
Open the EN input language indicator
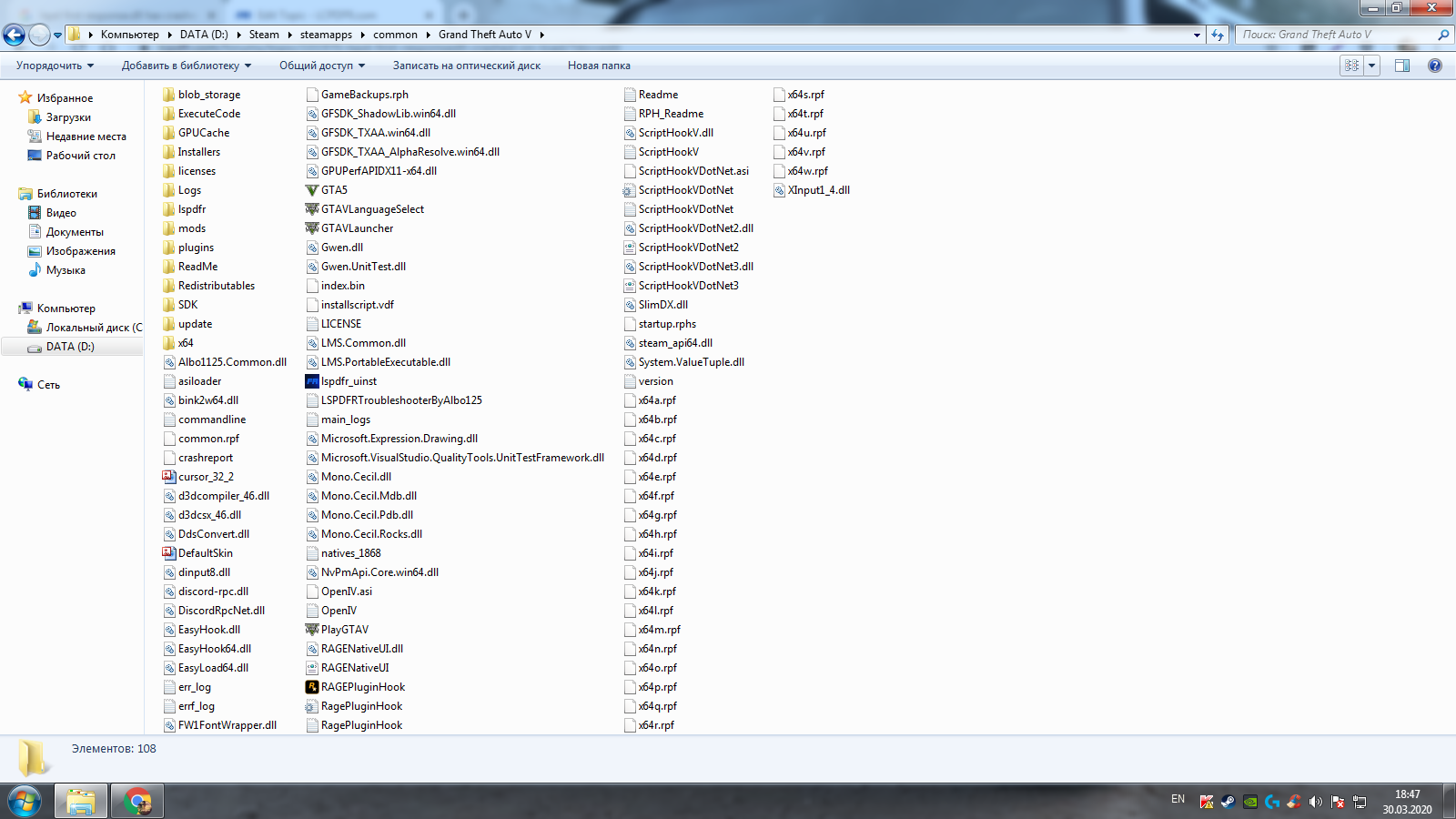point(1178,799)
